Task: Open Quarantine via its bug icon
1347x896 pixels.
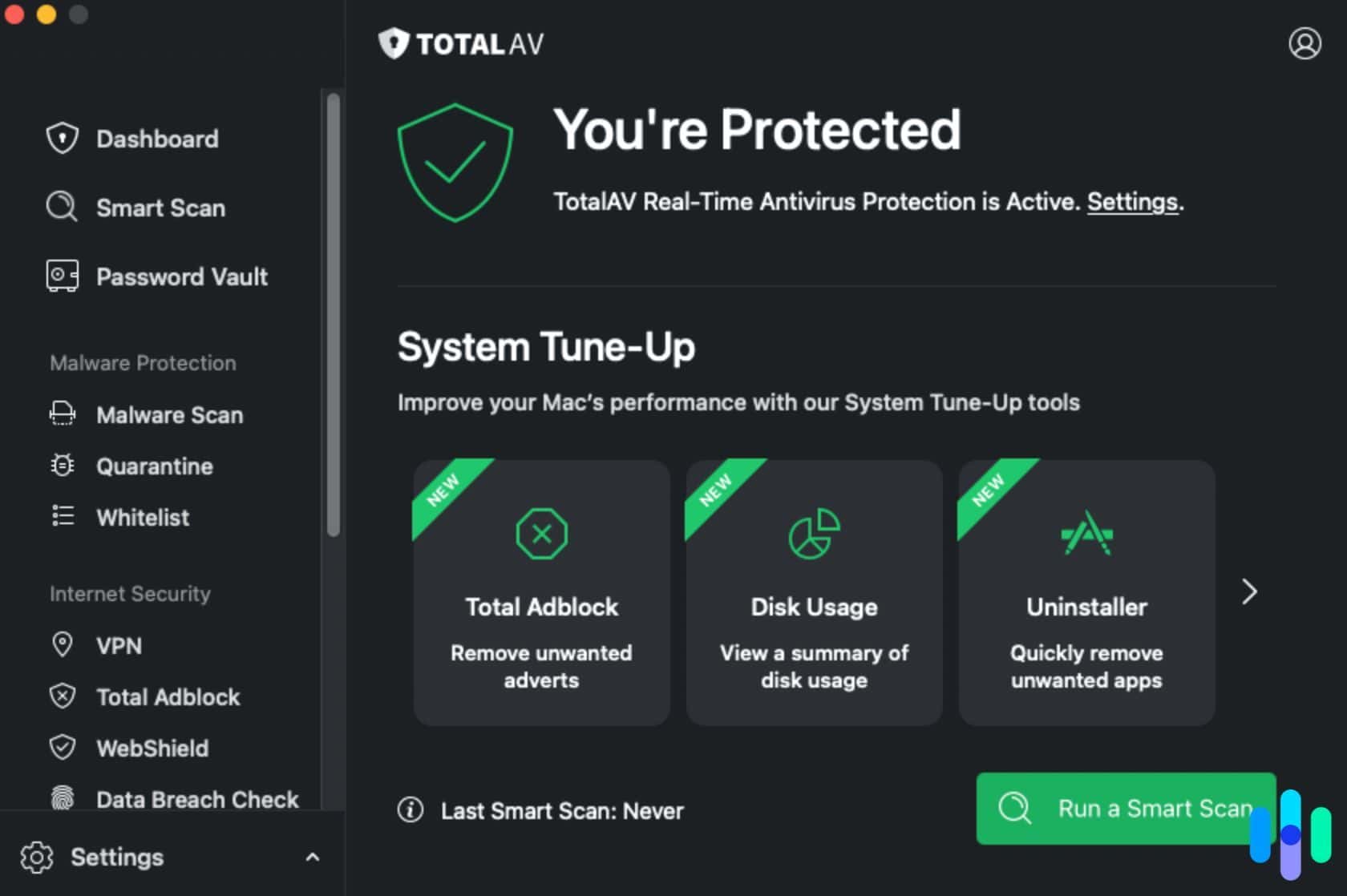Action: click(x=62, y=466)
